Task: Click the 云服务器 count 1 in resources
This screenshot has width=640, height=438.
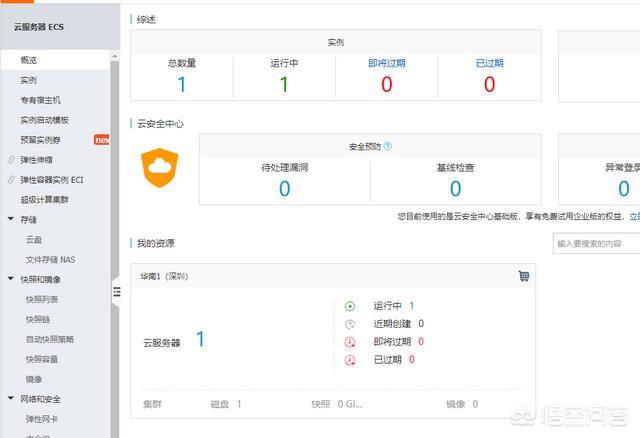Action: (200, 339)
